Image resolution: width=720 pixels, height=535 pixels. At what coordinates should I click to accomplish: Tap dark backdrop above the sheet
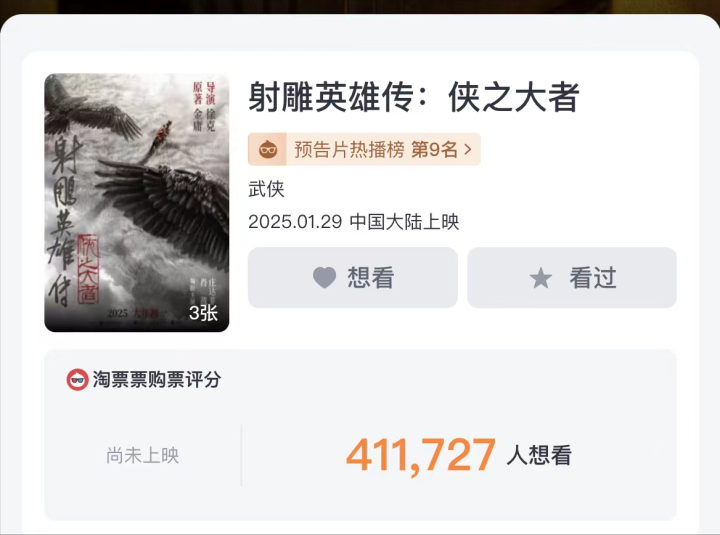click(360, 6)
